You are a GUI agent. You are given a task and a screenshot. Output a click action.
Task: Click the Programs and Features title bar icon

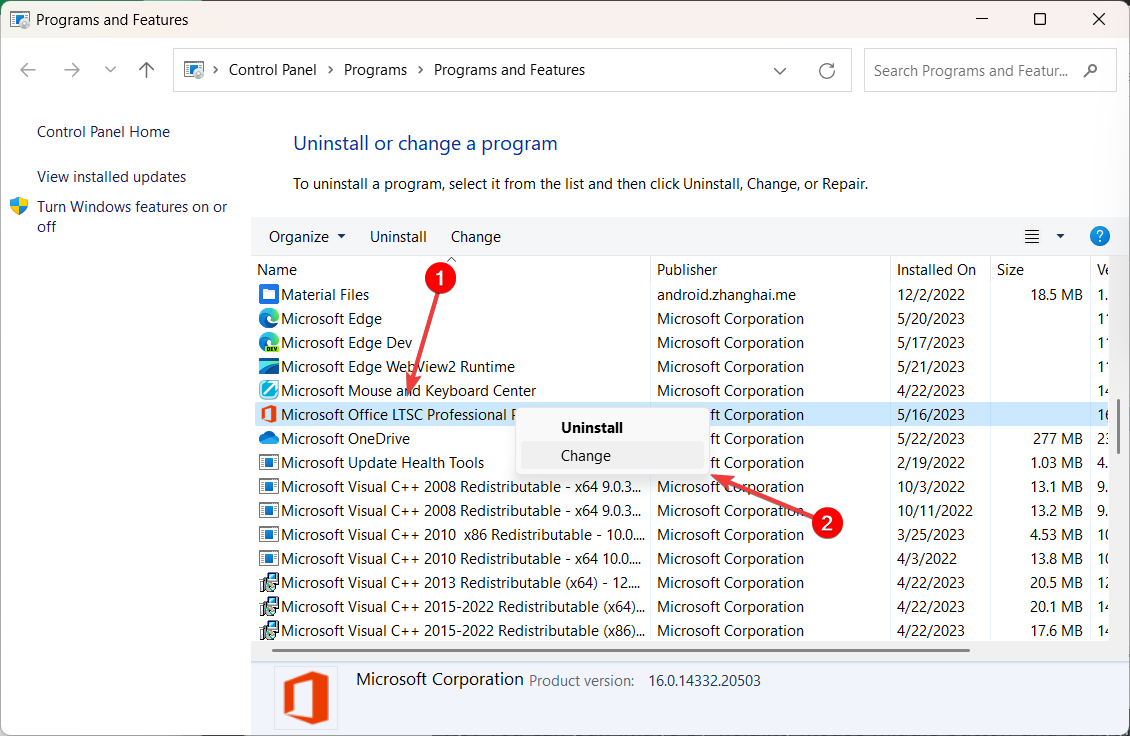click(x=19, y=19)
